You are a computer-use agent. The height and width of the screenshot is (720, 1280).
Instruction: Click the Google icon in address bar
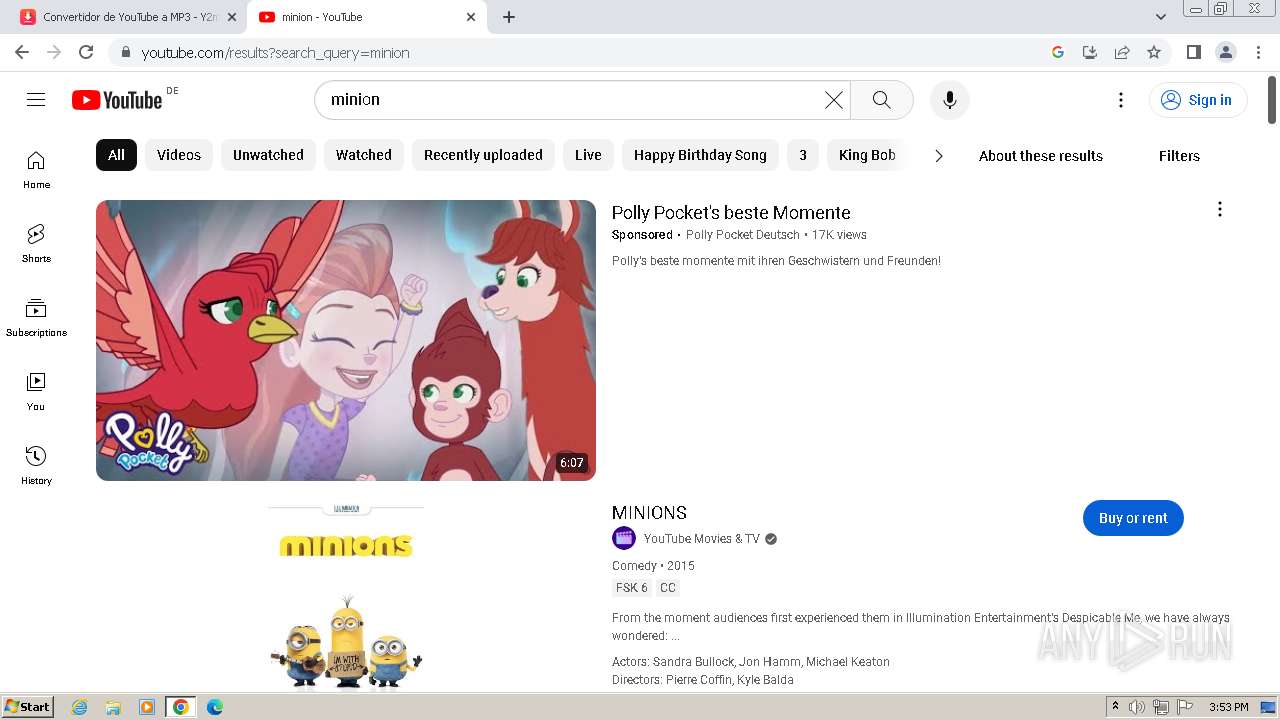click(x=1058, y=52)
